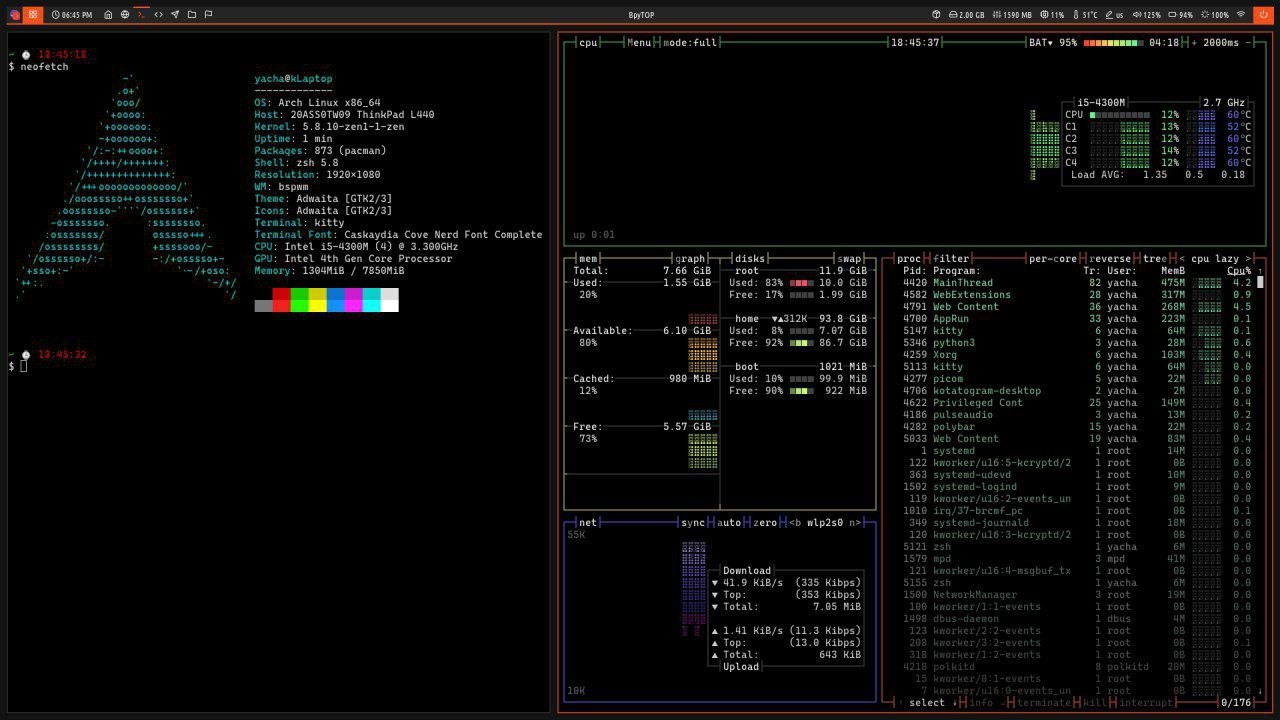1280x720 pixels.
Task: Click the BAT battery indicator dropdown
Action: click(1041, 43)
